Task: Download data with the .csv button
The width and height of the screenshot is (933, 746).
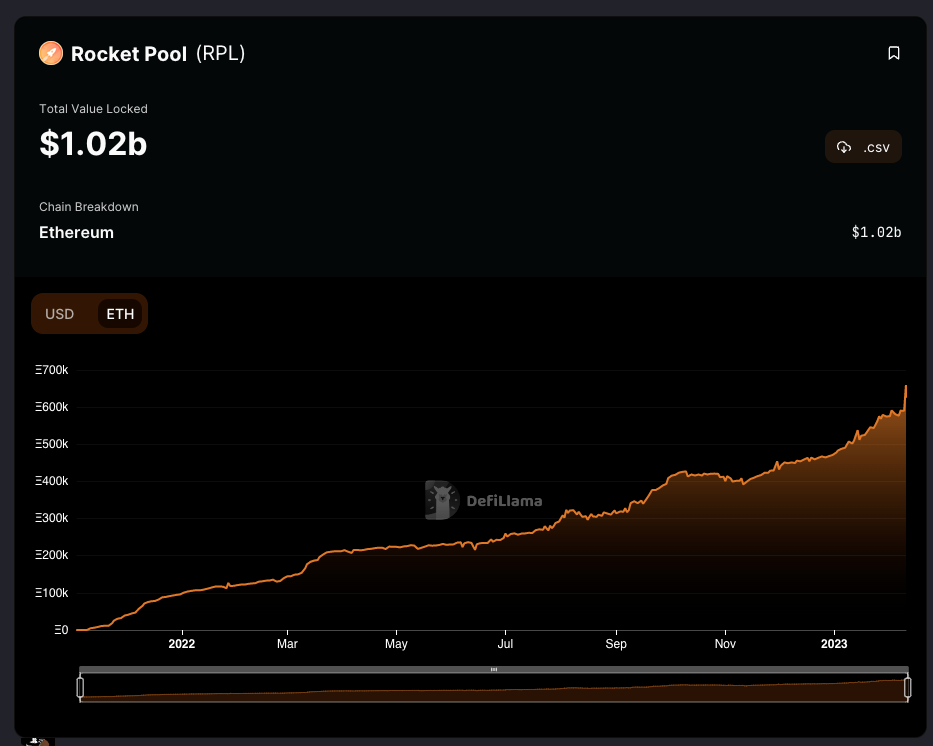Action: [x=863, y=147]
